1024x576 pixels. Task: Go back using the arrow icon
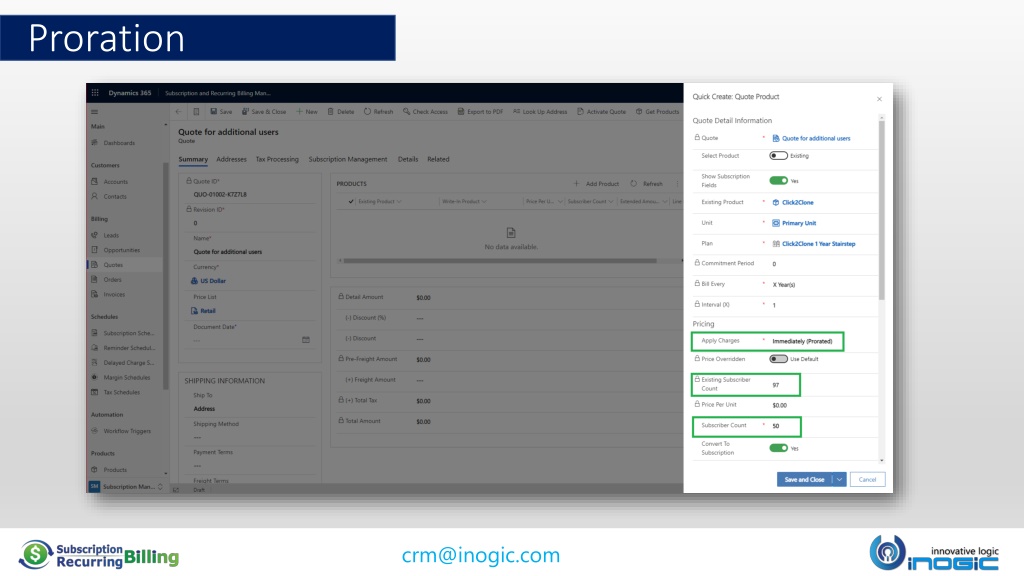coord(178,112)
